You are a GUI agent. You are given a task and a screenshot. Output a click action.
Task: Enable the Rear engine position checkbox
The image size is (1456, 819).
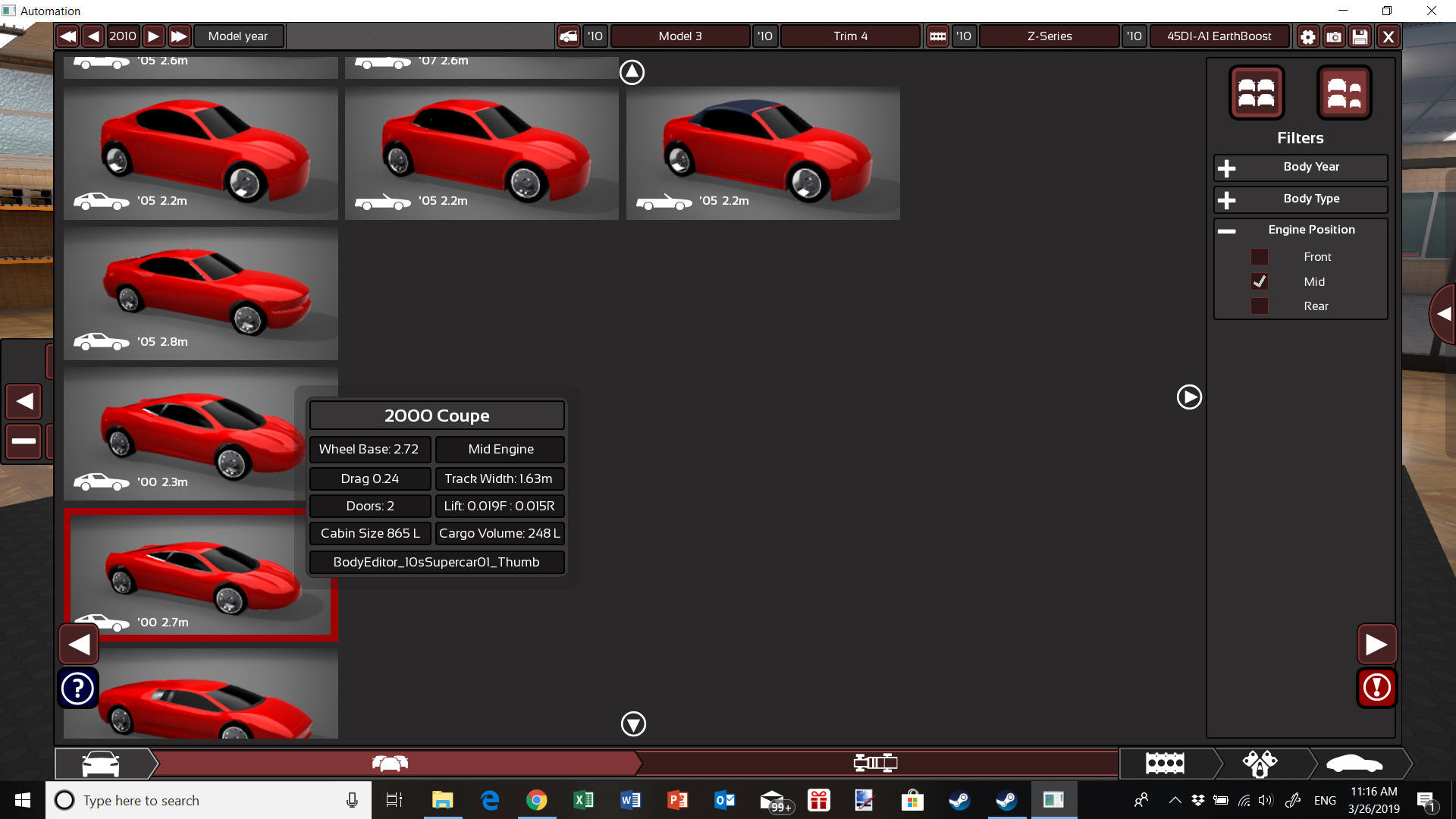point(1260,306)
